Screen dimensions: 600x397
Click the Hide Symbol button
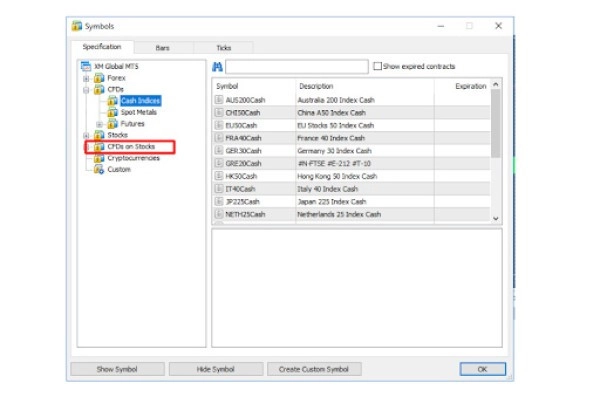215,369
